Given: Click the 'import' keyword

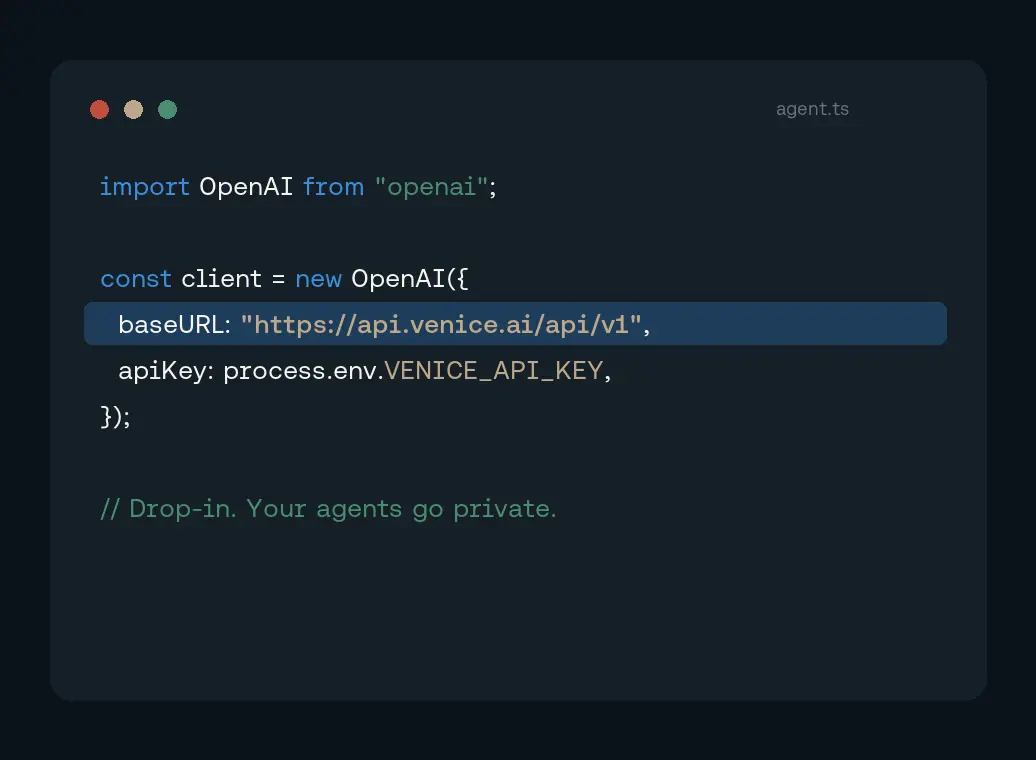Looking at the screenshot, I should pyautogui.click(x=145, y=187).
